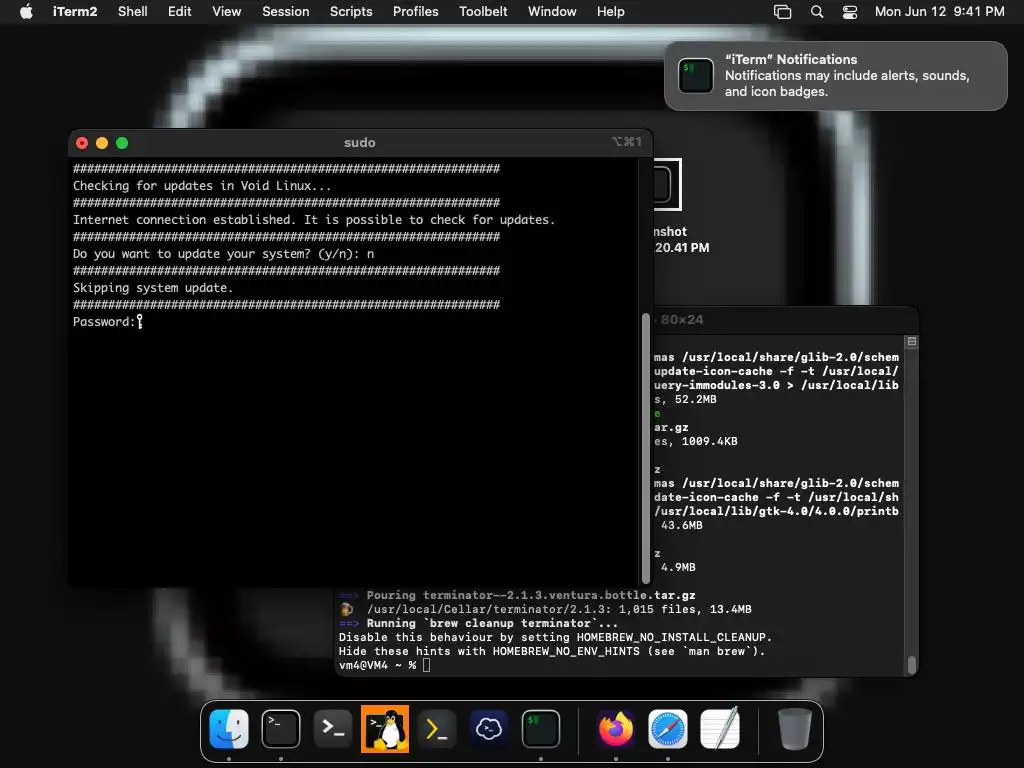Image resolution: width=1024 pixels, height=768 pixels.
Task: Click "Running `brew cleanup terminator`..." line
Action: coord(479,623)
